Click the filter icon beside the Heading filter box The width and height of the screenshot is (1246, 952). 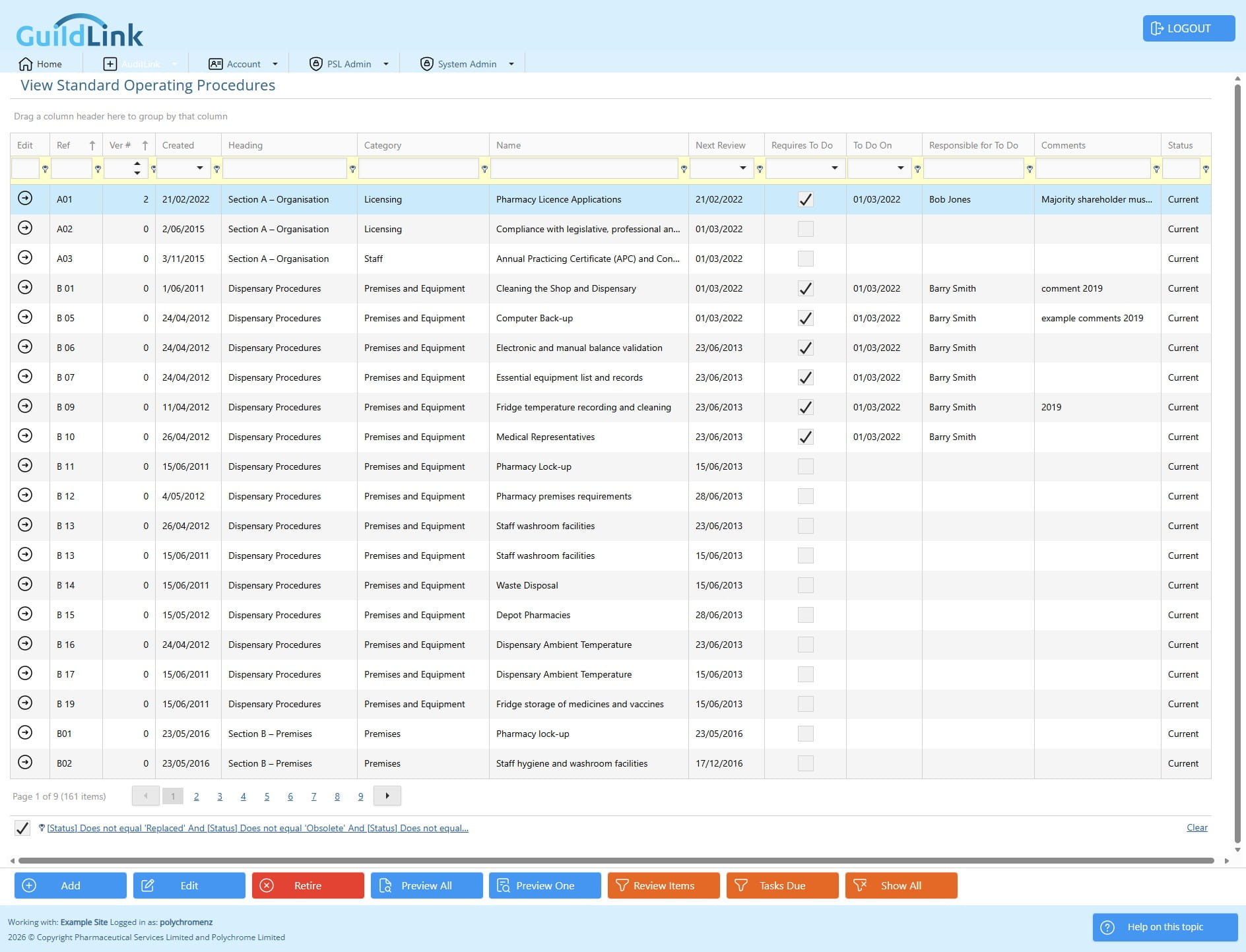[352, 170]
